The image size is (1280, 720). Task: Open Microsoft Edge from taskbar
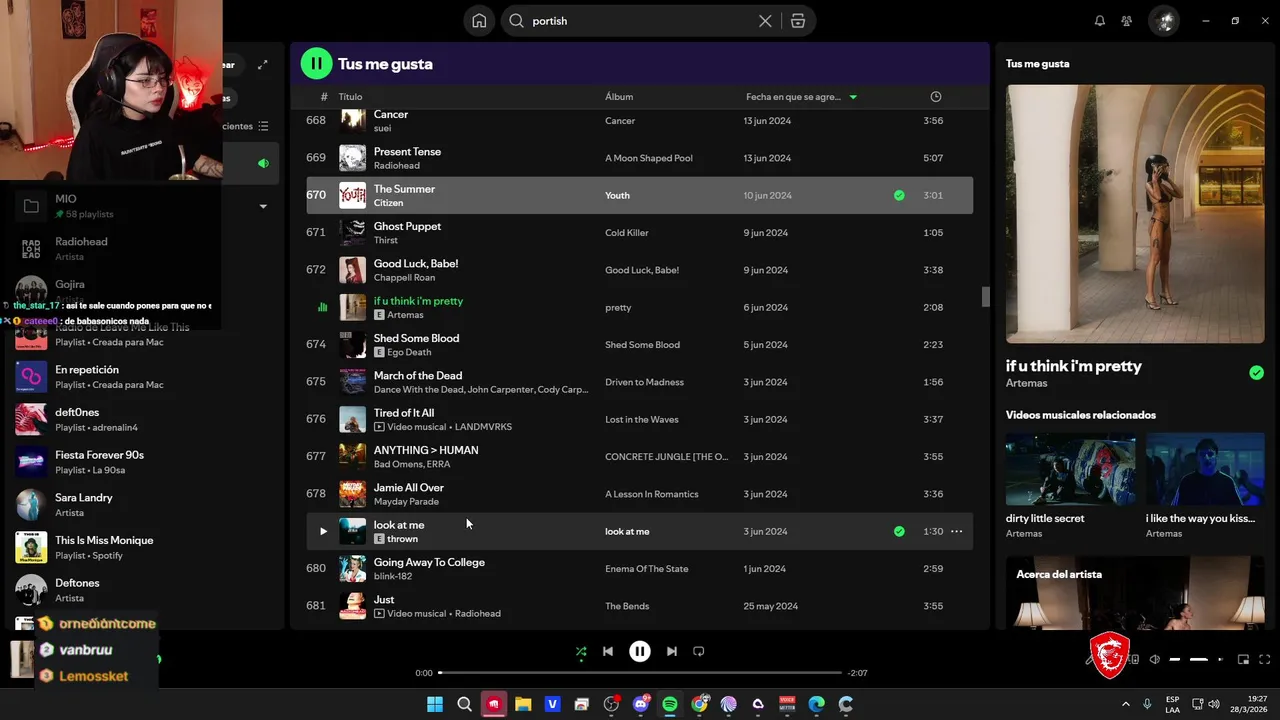(x=817, y=704)
